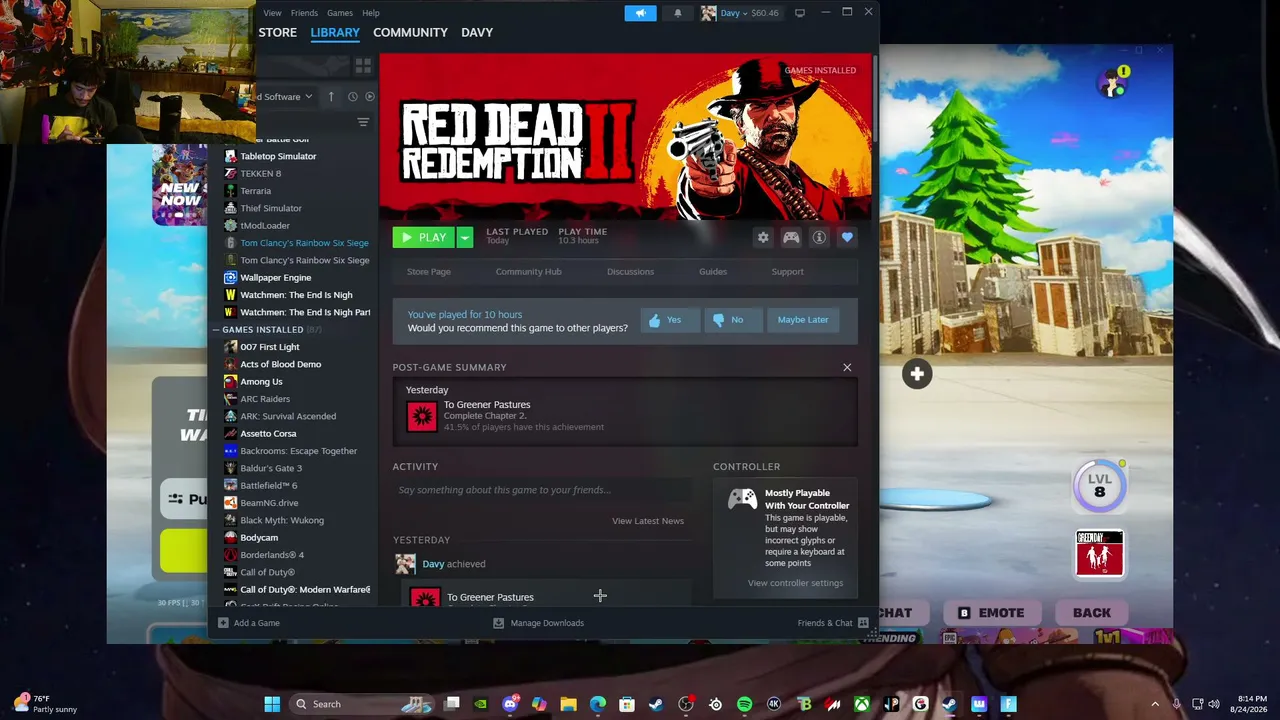The height and width of the screenshot is (720, 1280).
Task: Open Microsoft Edge from the taskbar
Action: (x=598, y=704)
